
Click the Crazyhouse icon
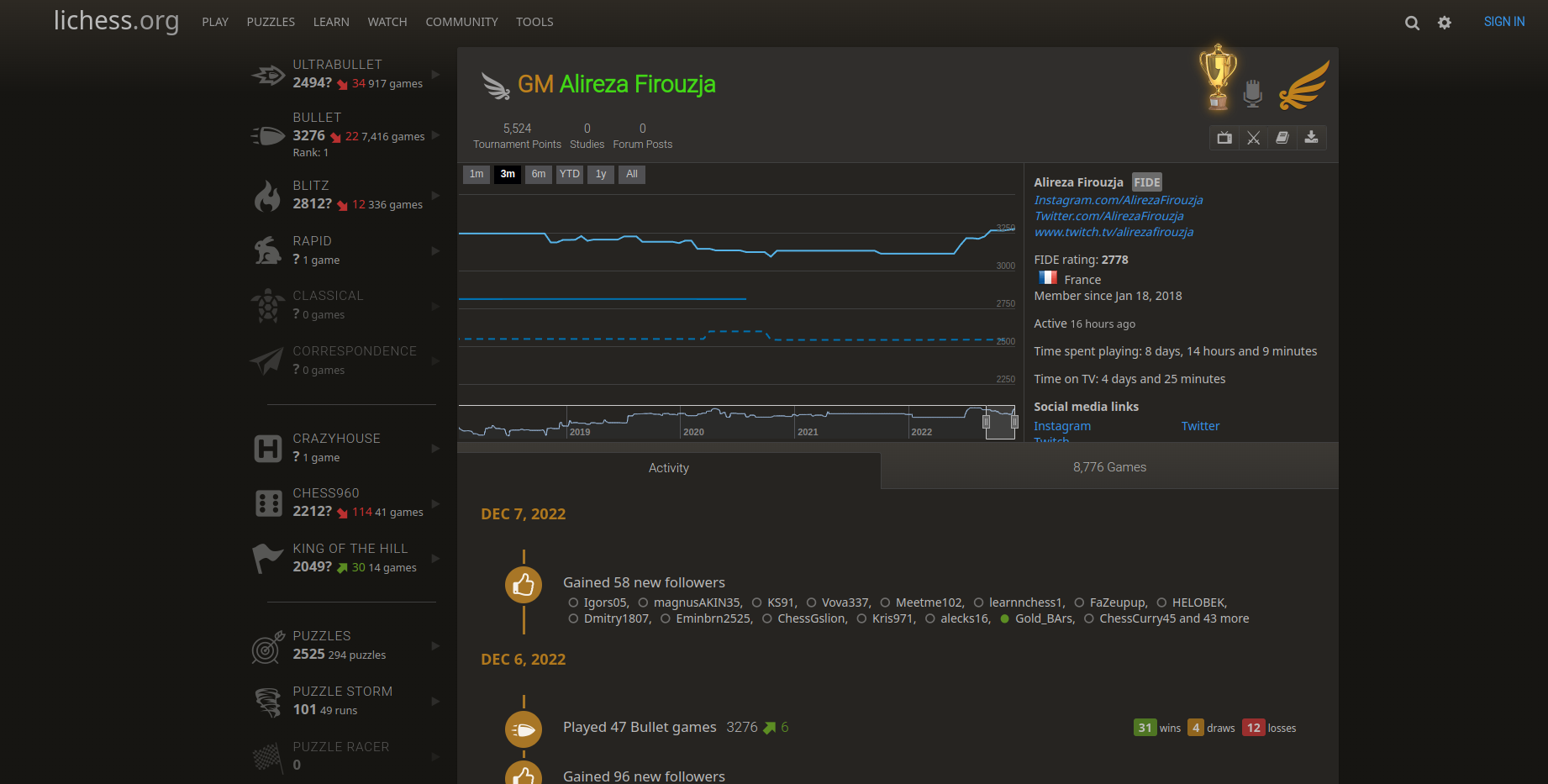pyautogui.click(x=267, y=449)
